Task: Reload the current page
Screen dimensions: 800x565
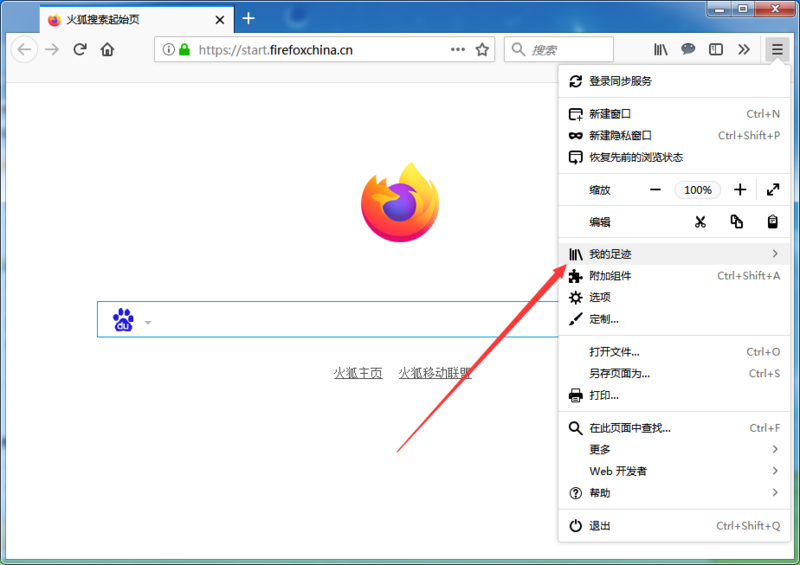Action: point(80,50)
